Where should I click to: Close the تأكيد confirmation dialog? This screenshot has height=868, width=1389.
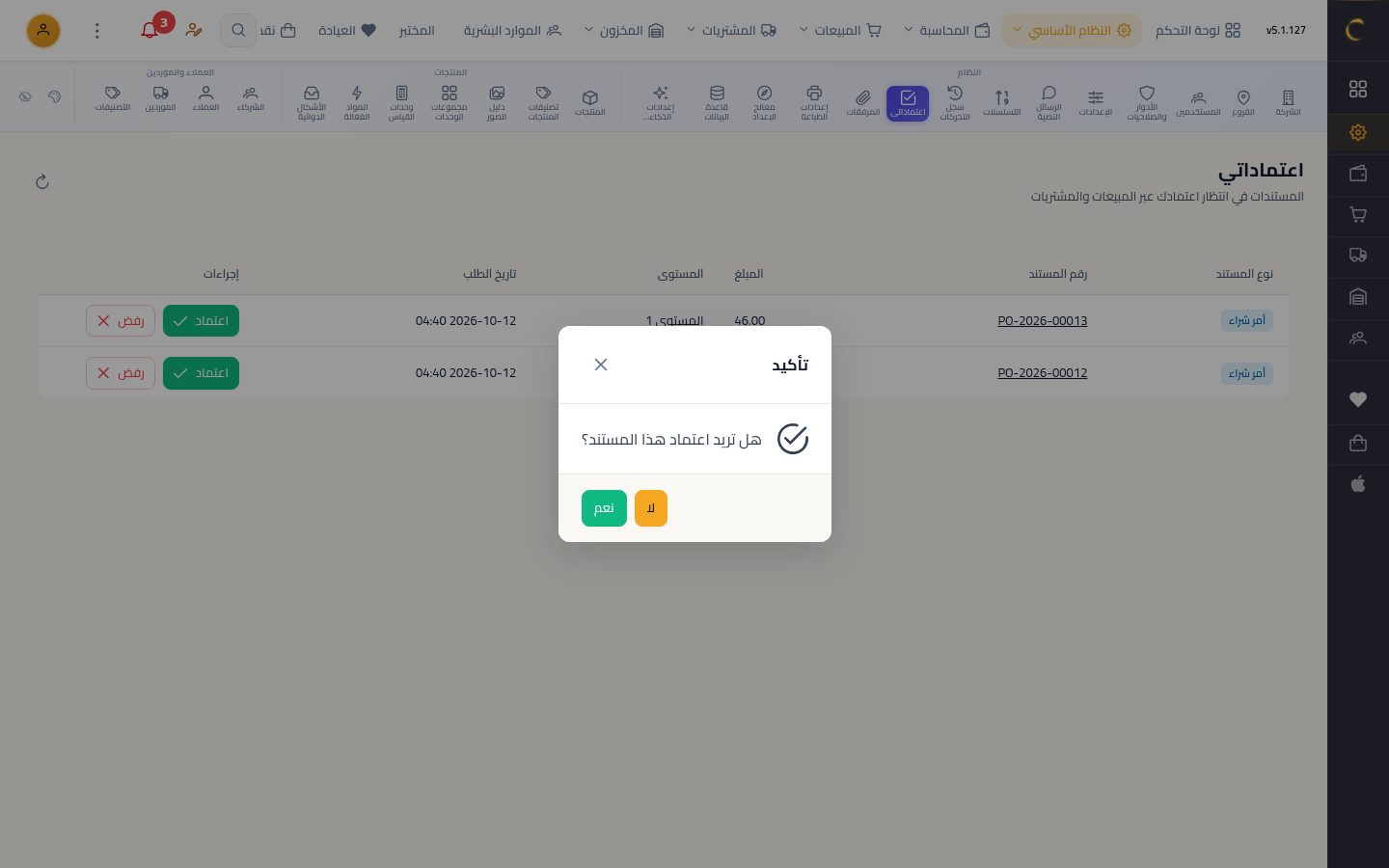(601, 365)
